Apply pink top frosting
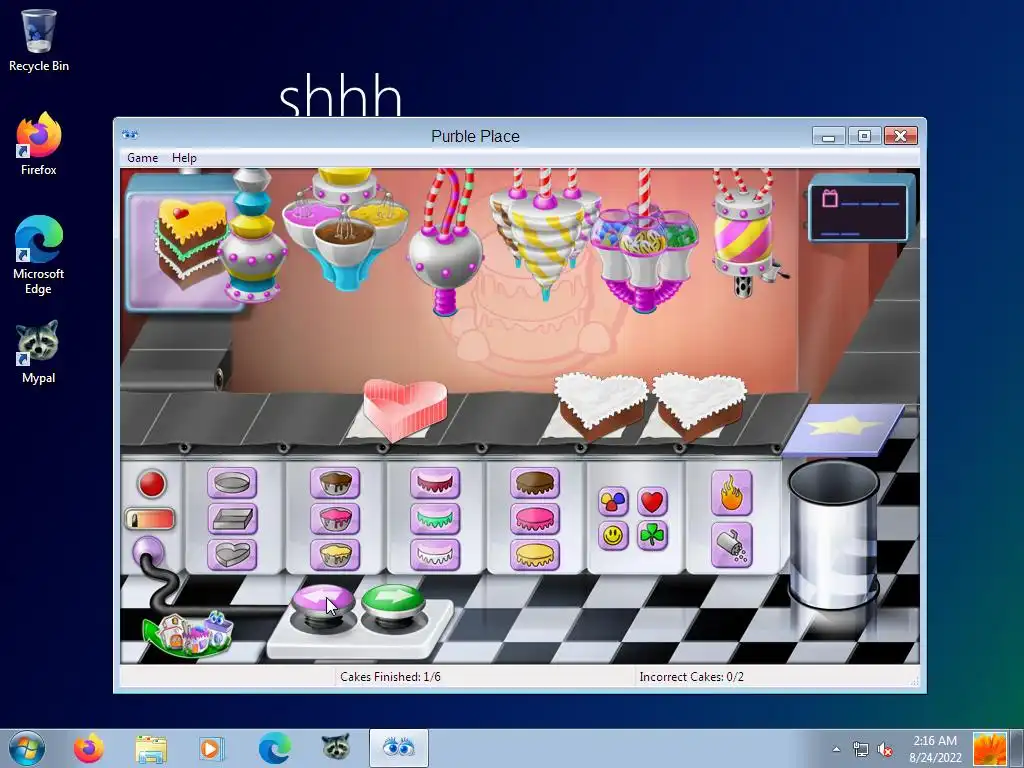 (535, 519)
